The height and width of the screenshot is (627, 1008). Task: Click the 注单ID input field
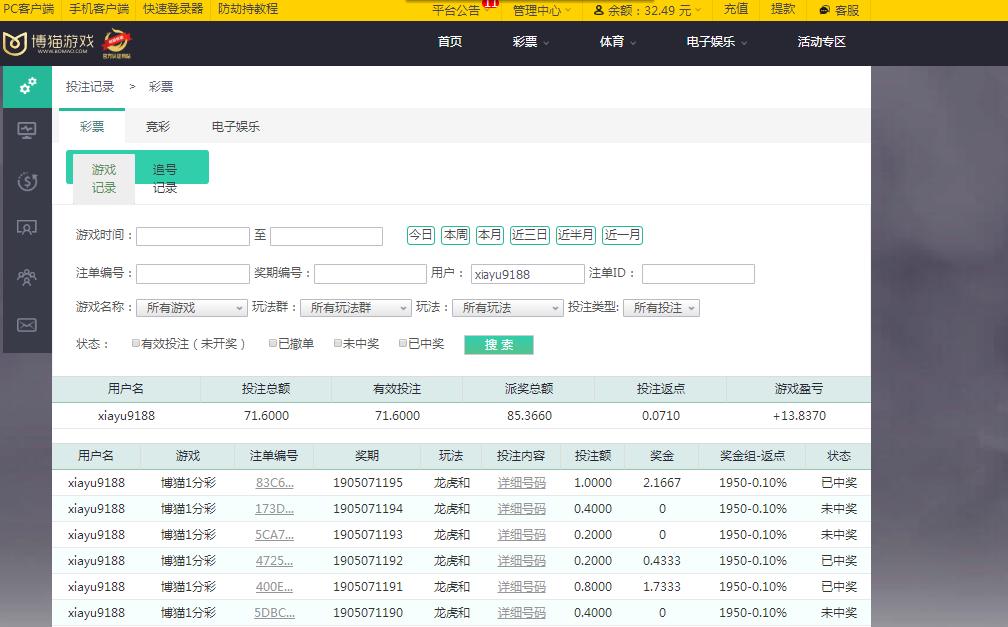(x=697, y=274)
